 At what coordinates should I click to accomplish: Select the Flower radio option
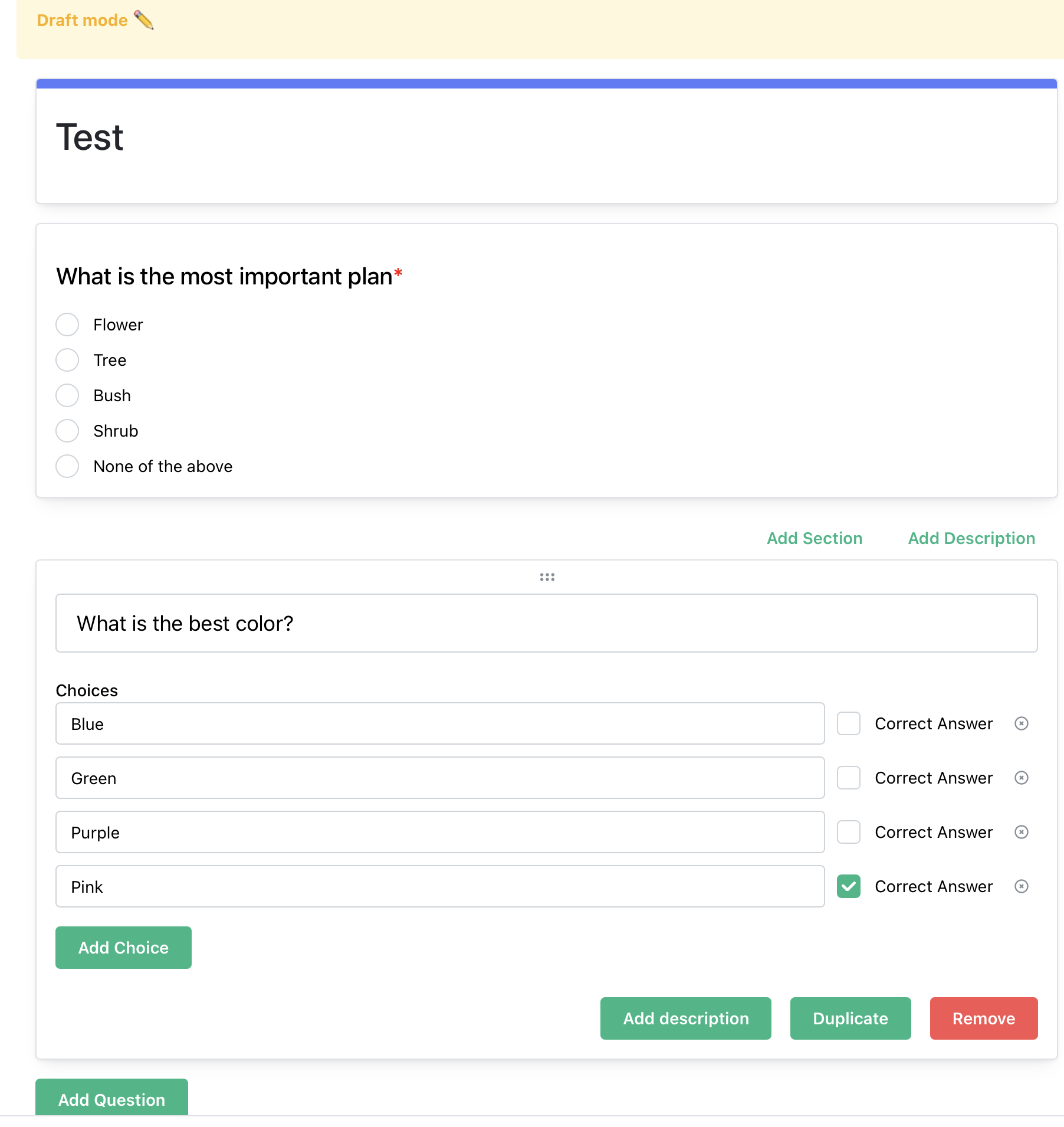pos(67,325)
